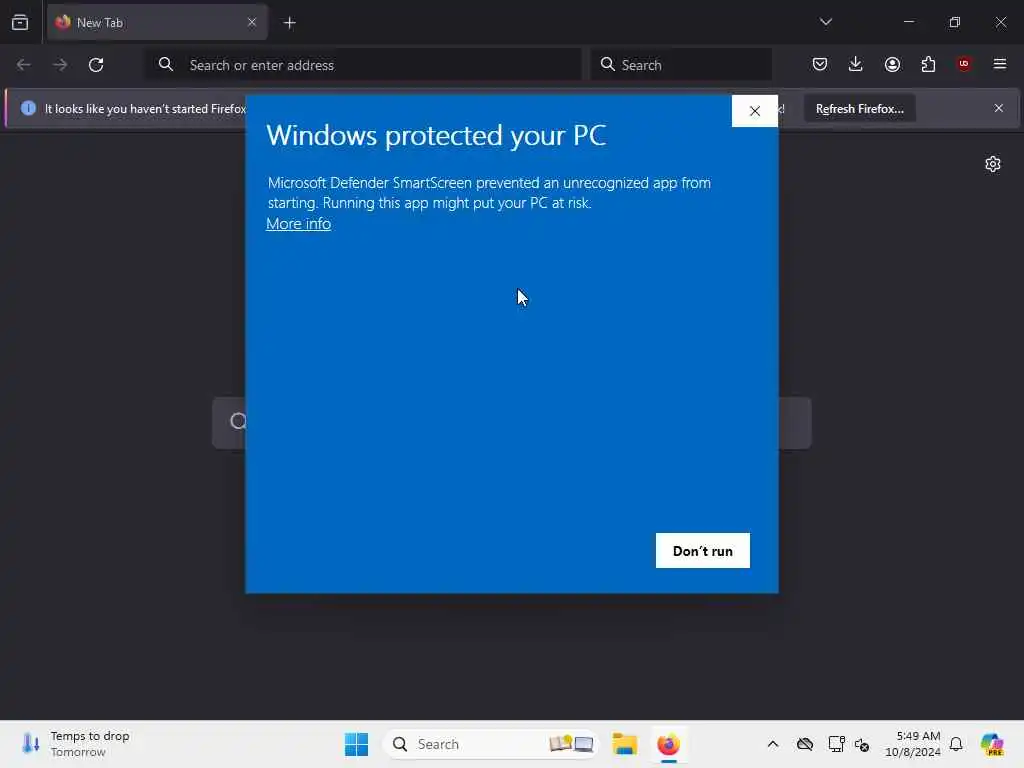
Task: Click Refresh Firefox button
Action: pos(859,108)
